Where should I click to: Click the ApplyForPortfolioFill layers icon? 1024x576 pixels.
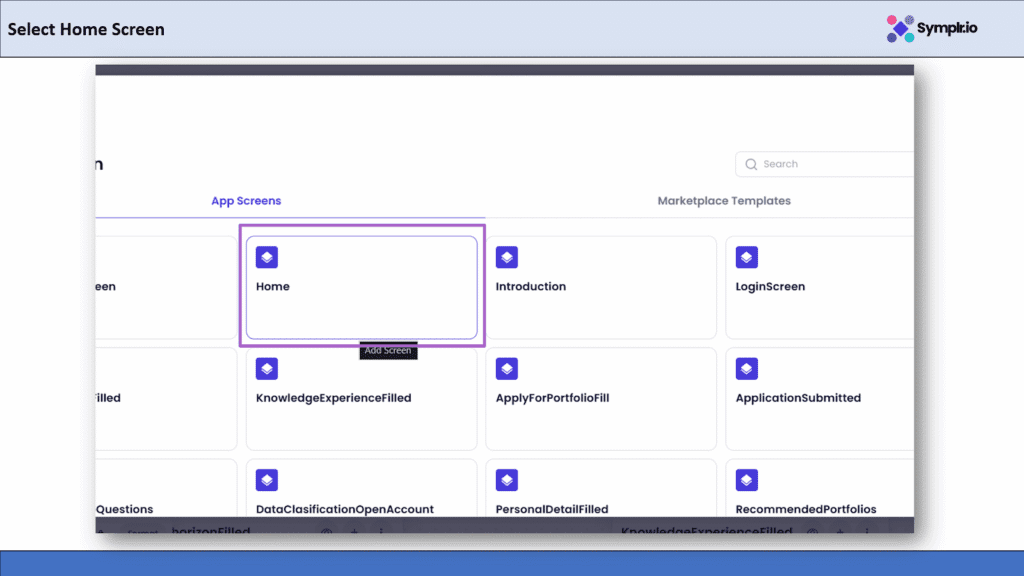point(507,369)
